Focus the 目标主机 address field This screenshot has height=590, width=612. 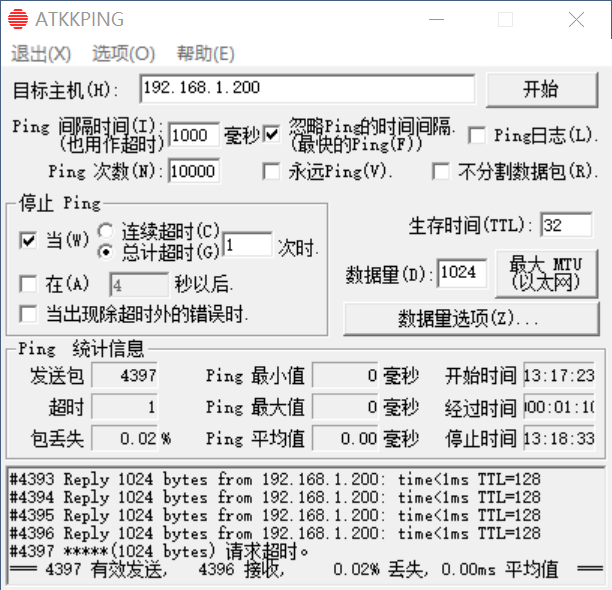click(308, 89)
